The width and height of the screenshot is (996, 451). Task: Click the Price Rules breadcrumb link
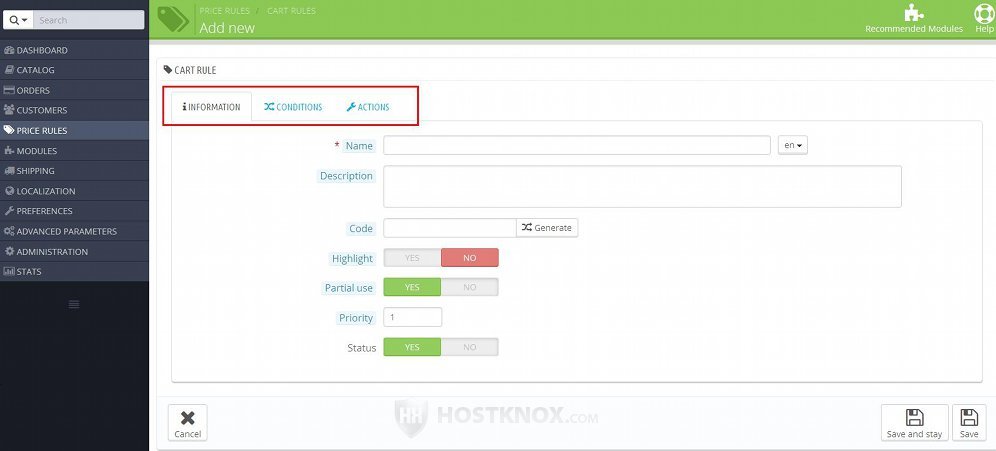pos(224,11)
